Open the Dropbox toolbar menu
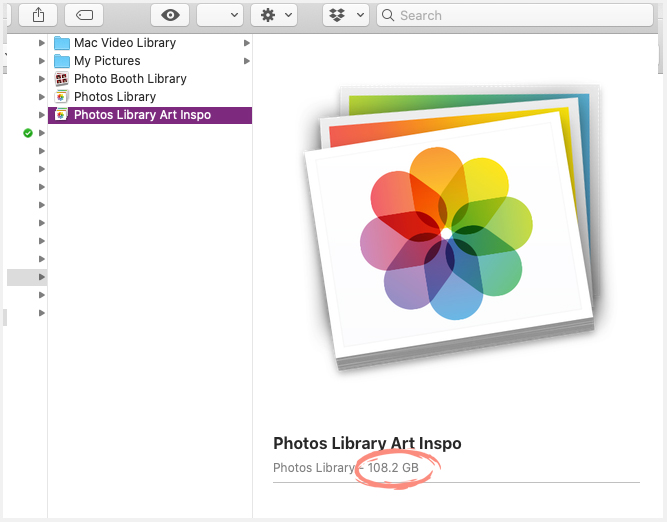 346,15
